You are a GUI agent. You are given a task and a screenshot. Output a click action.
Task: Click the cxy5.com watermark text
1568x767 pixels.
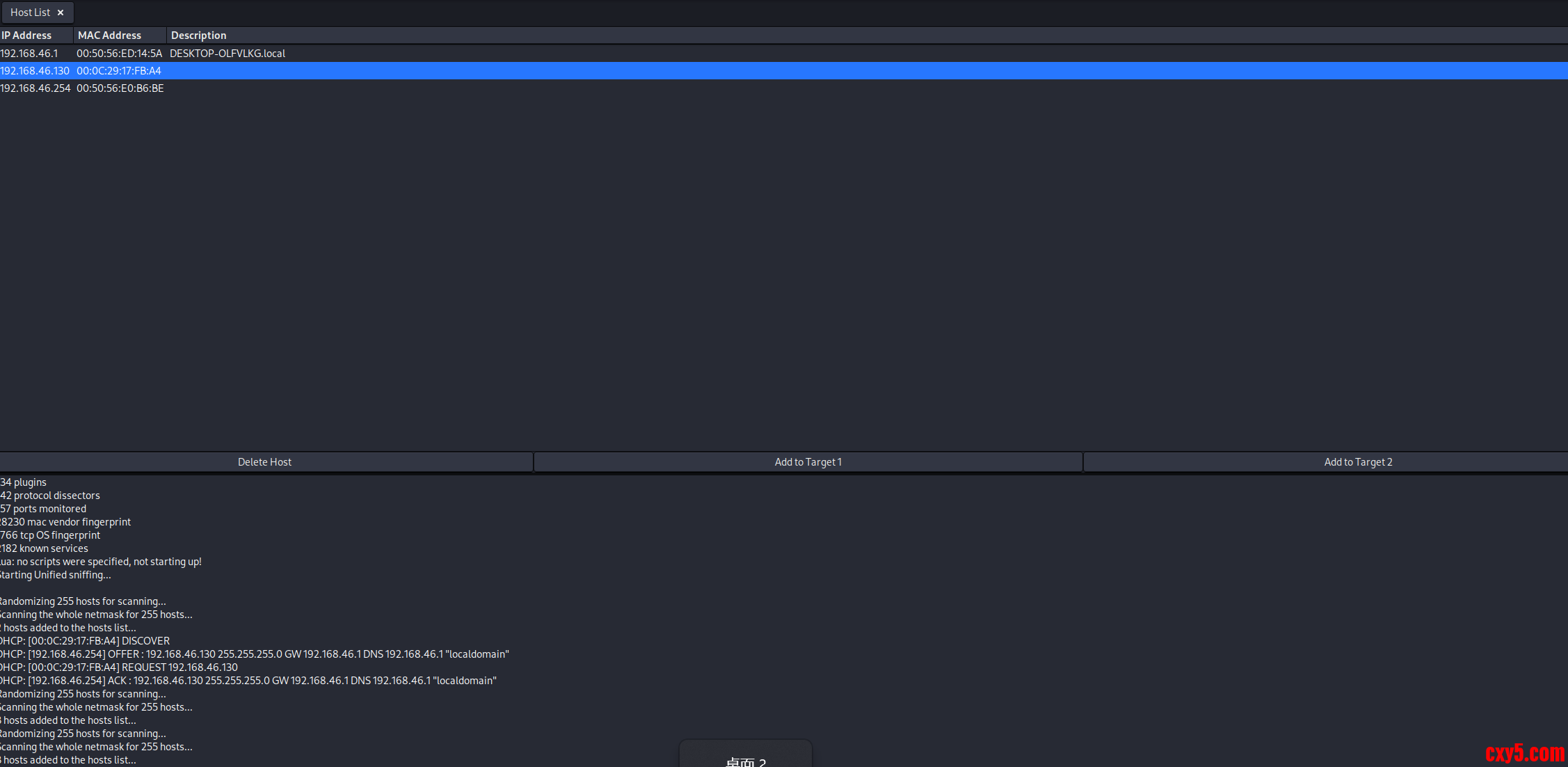point(1524,753)
